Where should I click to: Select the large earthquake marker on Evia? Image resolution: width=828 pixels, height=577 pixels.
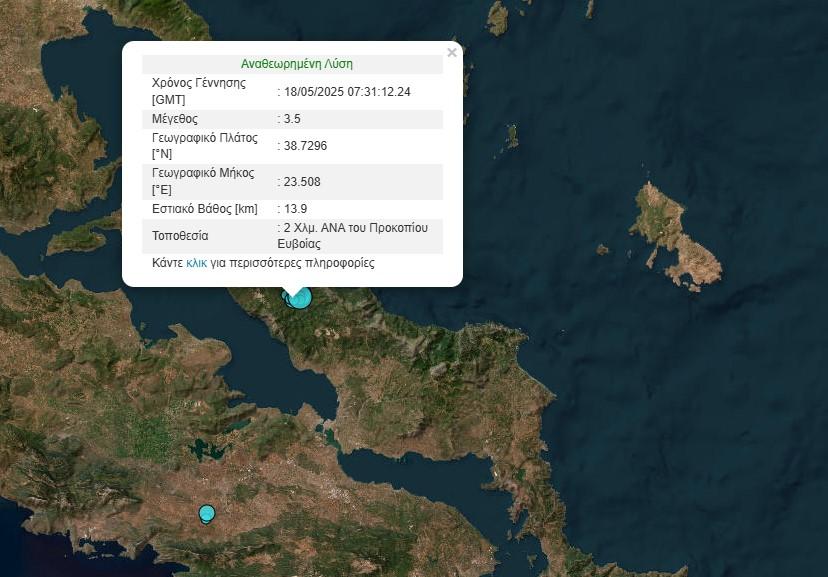[299, 297]
